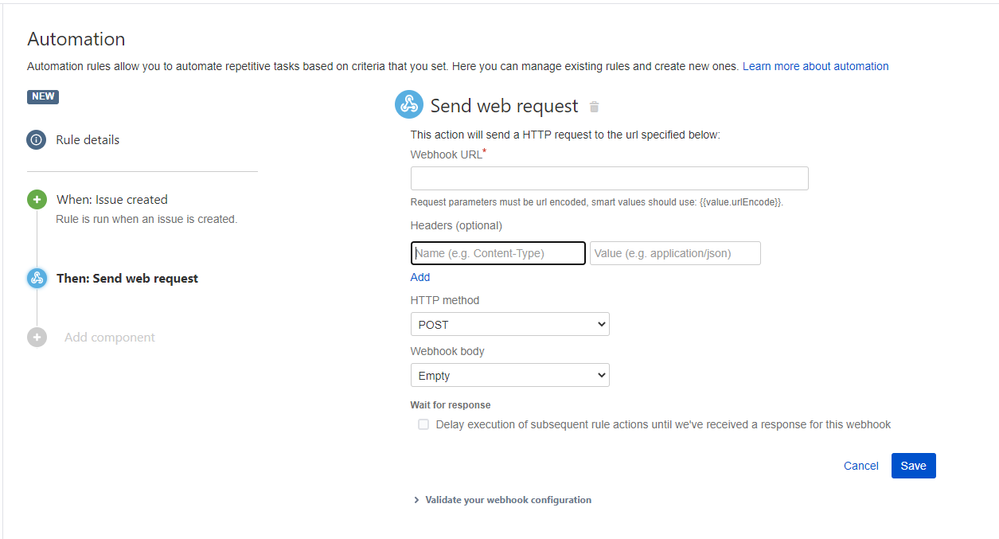Image resolution: width=999 pixels, height=539 pixels.
Task: Click the Cancel link
Action: (861, 466)
